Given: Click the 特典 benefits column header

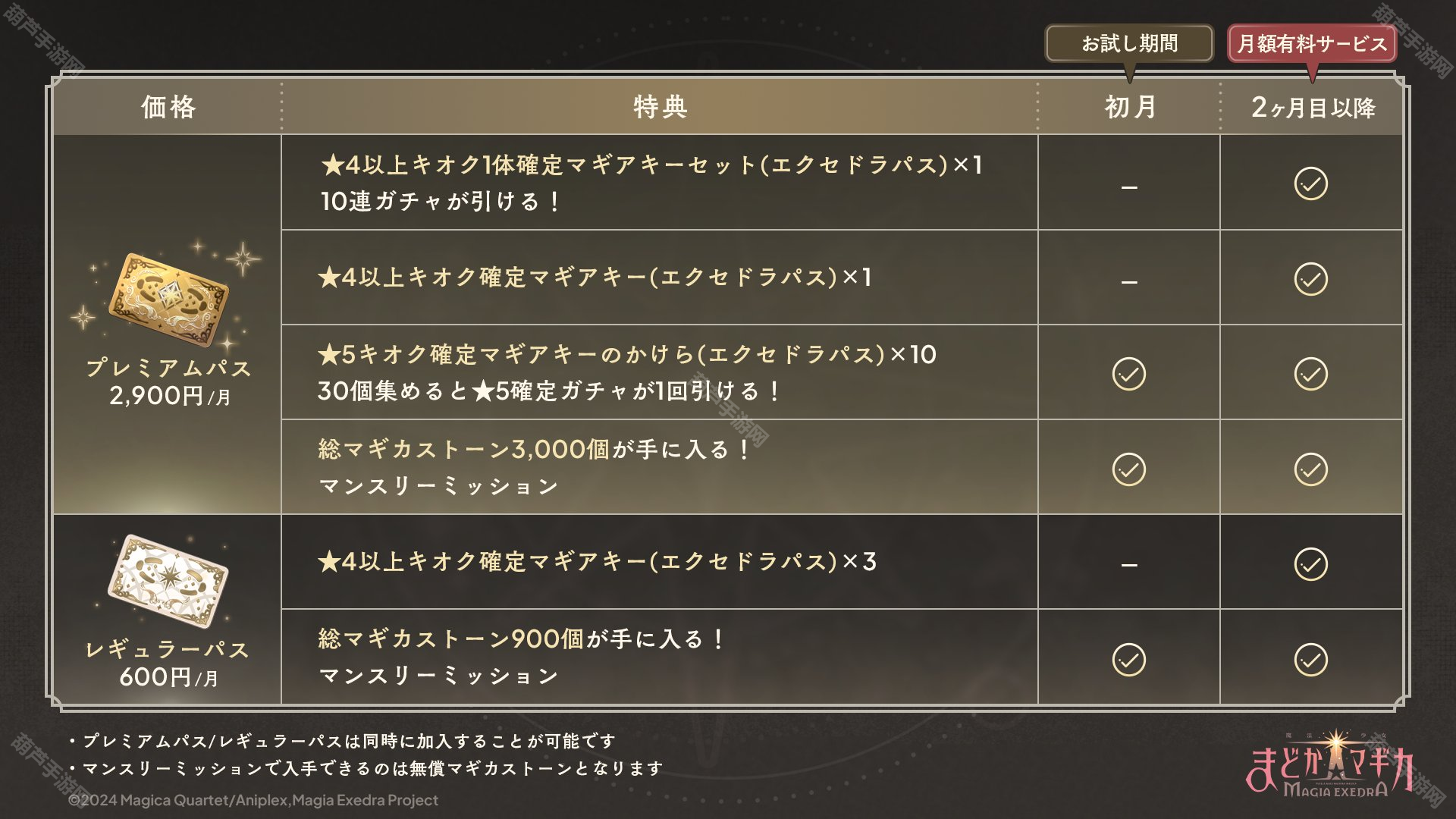Looking at the screenshot, I should coord(661,107).
